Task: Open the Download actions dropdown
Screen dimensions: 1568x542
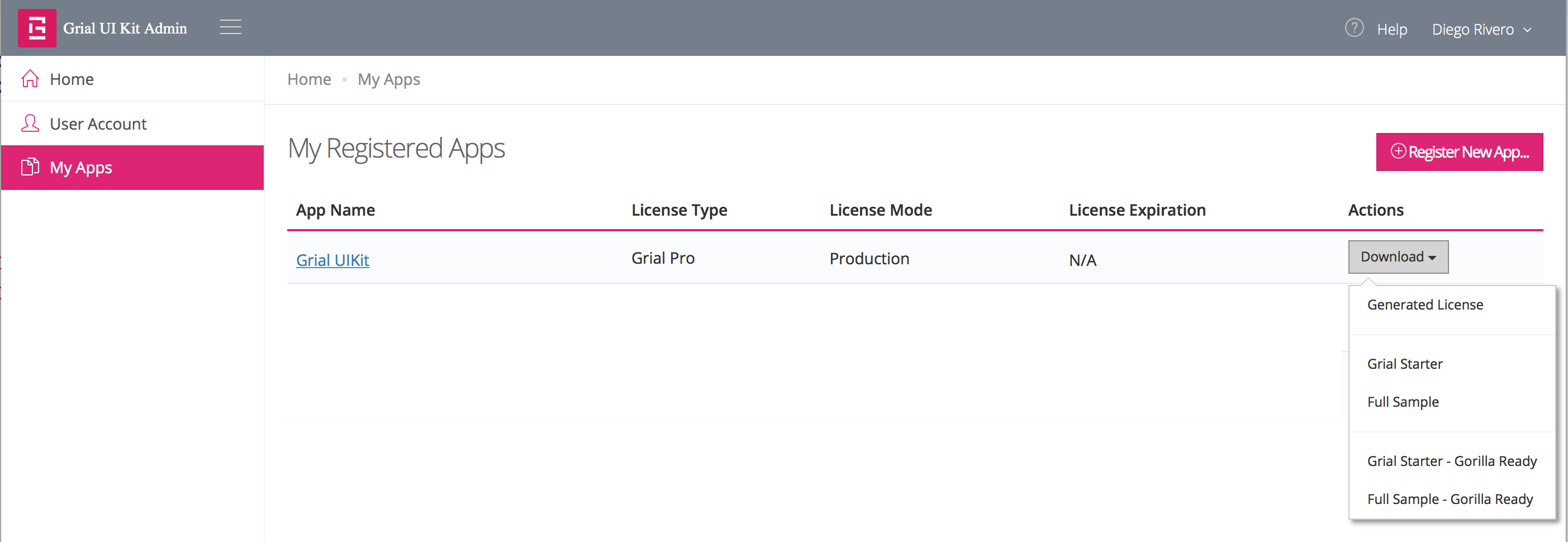Action: 1398,256
